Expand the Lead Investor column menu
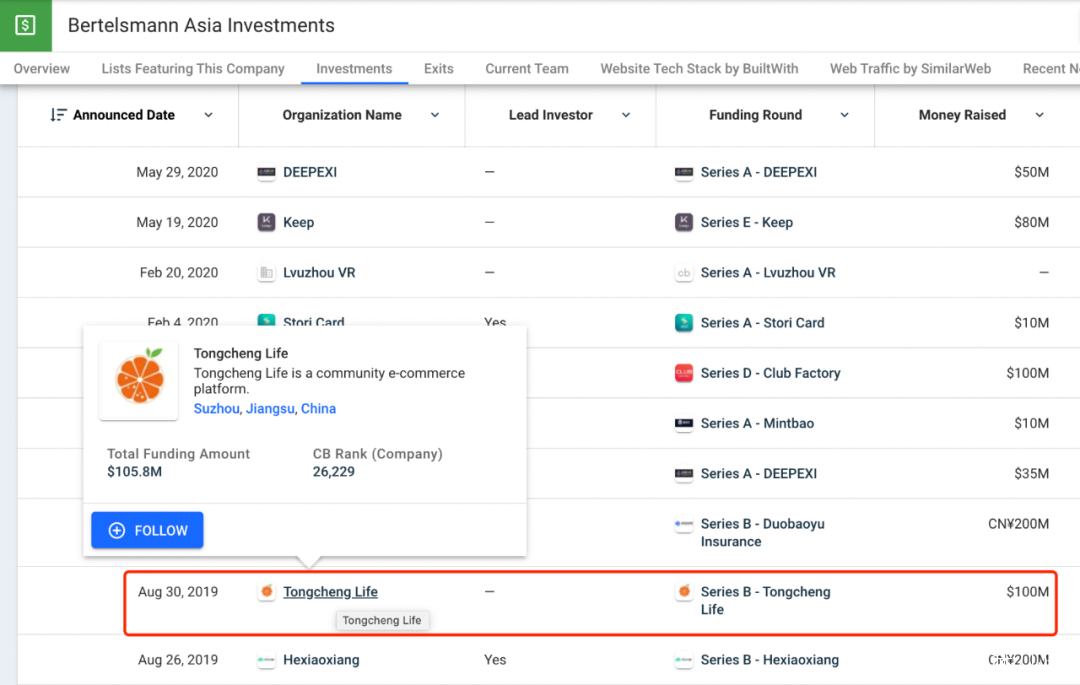Viewport: 1080px width, 685px height. 626,115
